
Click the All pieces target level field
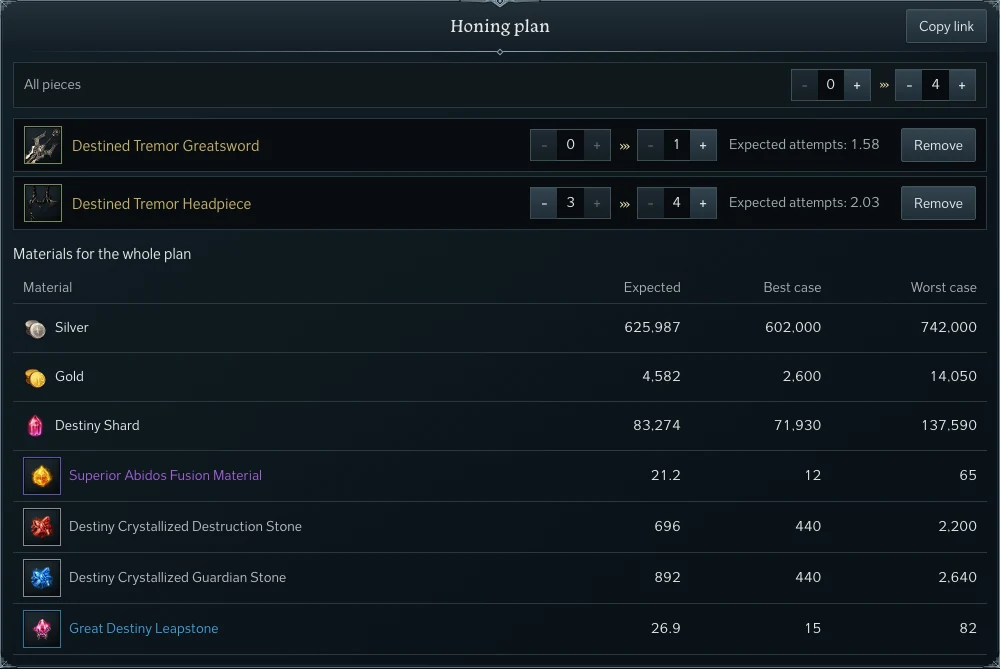coord(935,85)
